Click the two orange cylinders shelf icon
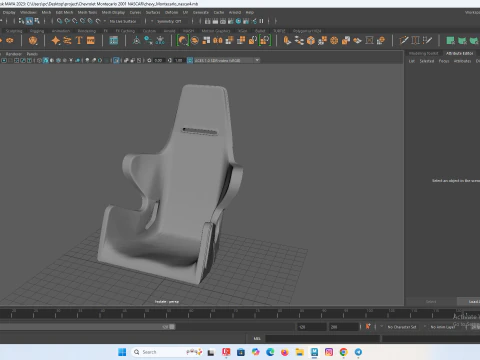The width and height of the screenshot is (480, 360). pos(218,41)
